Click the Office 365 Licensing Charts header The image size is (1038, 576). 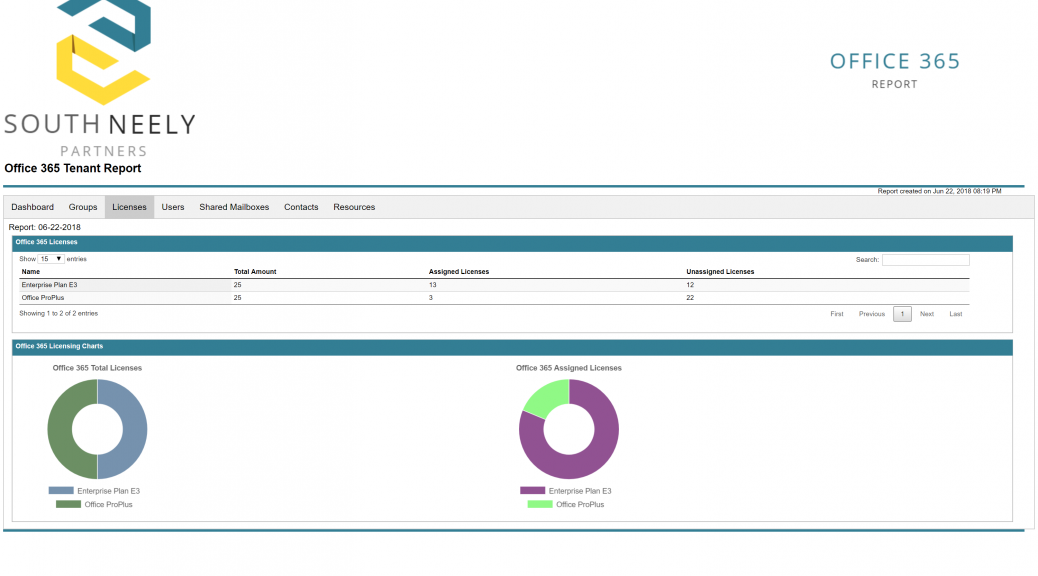pyautogui.click(x=512, y=347)
